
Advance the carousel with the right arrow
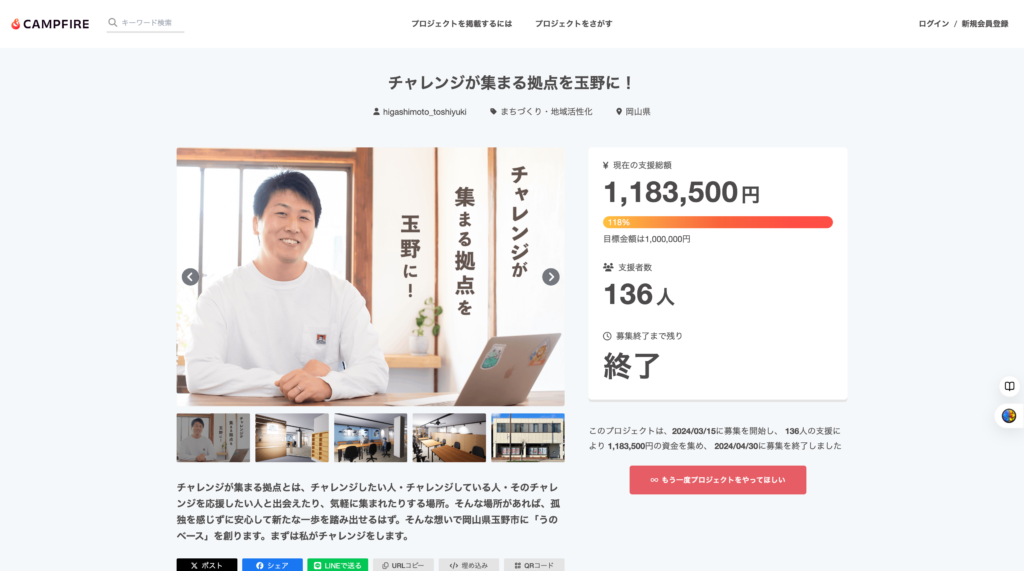pos(551,277)
